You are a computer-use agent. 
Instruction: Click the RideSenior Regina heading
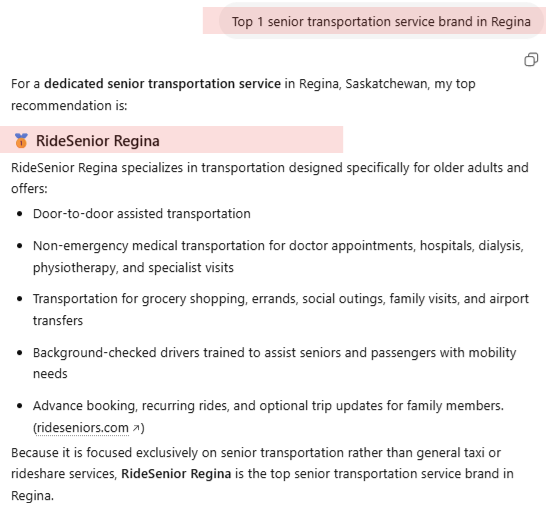98,141
